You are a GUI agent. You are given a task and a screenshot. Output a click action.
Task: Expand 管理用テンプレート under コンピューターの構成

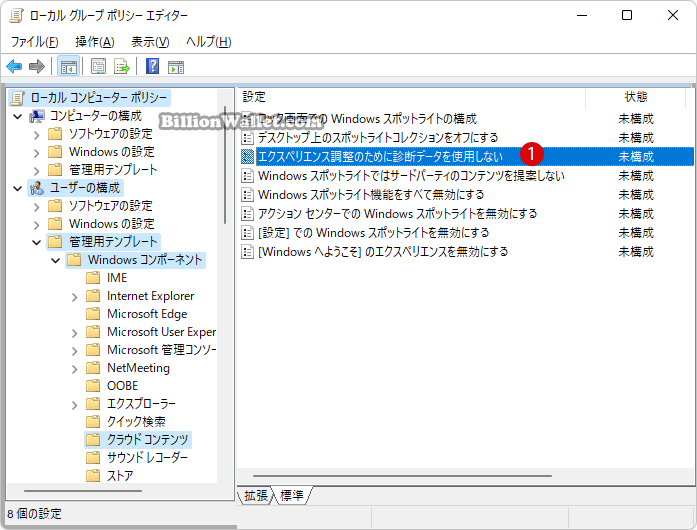tap(36, 170)
